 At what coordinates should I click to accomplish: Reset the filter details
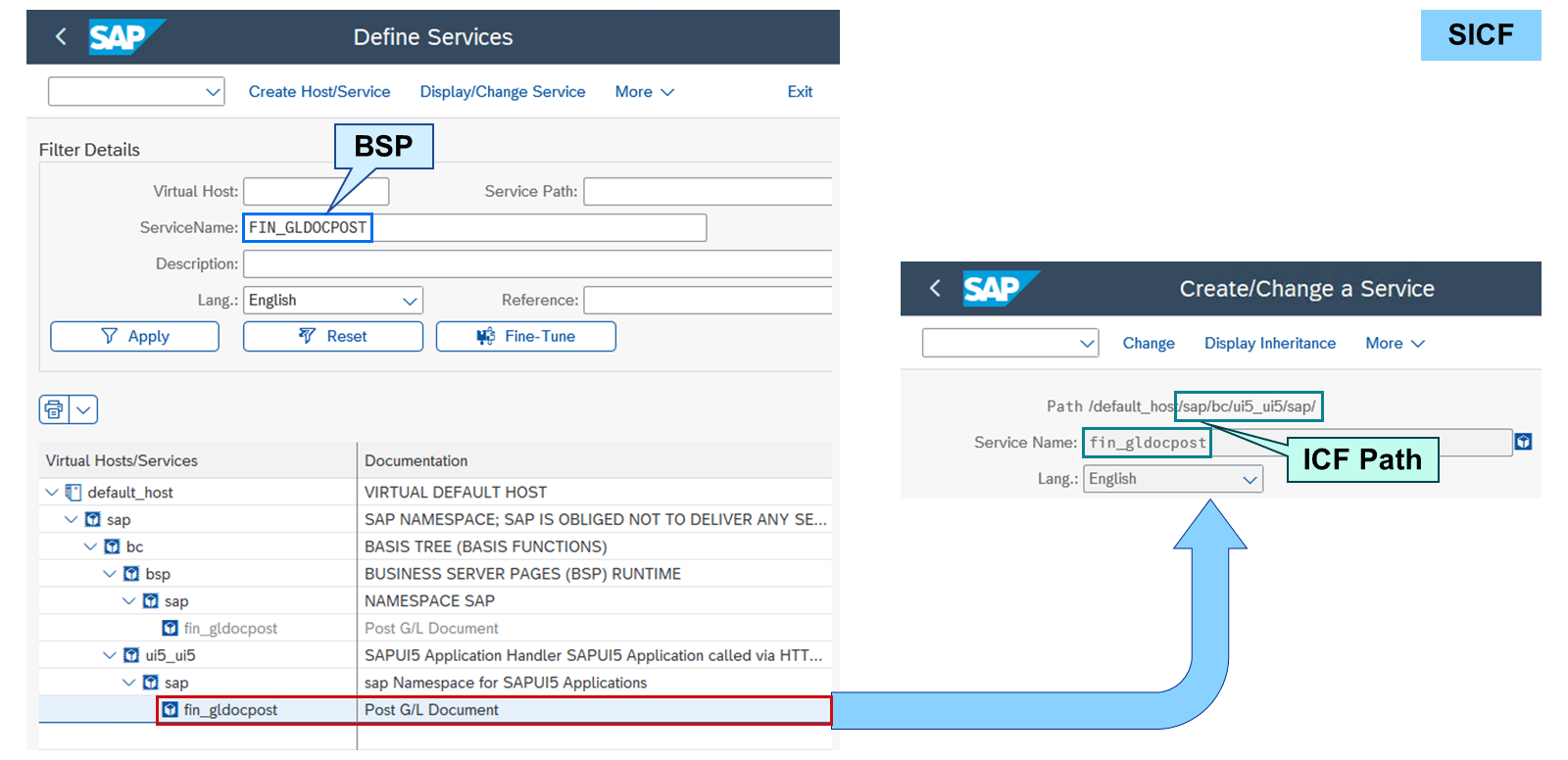tap(333, 336)
